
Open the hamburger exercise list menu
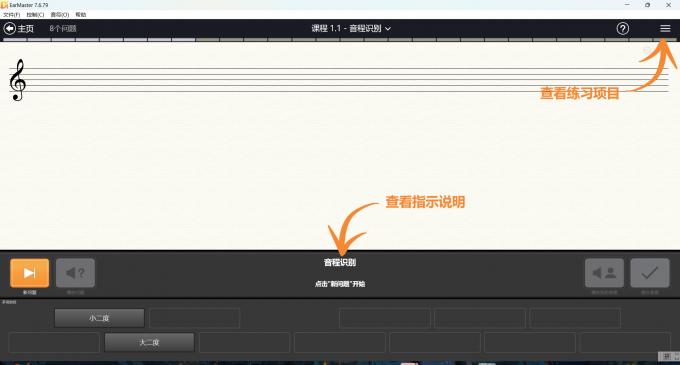coord(665,29)
